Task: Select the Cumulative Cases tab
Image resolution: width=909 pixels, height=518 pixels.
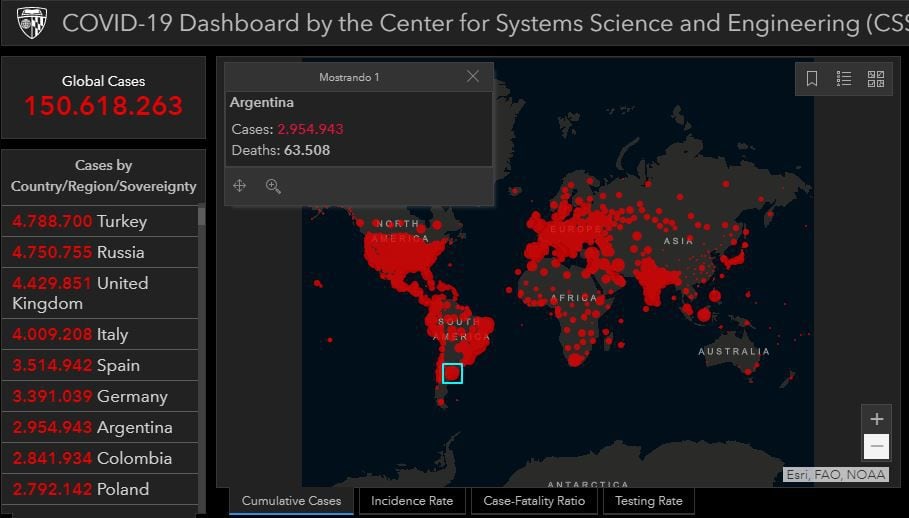Action: point(291,501)
